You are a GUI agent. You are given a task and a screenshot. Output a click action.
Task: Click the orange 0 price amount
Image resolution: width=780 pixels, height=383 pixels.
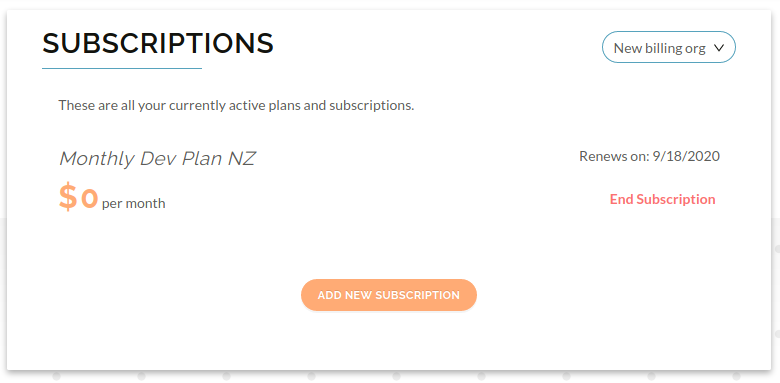tap(89, 197)
